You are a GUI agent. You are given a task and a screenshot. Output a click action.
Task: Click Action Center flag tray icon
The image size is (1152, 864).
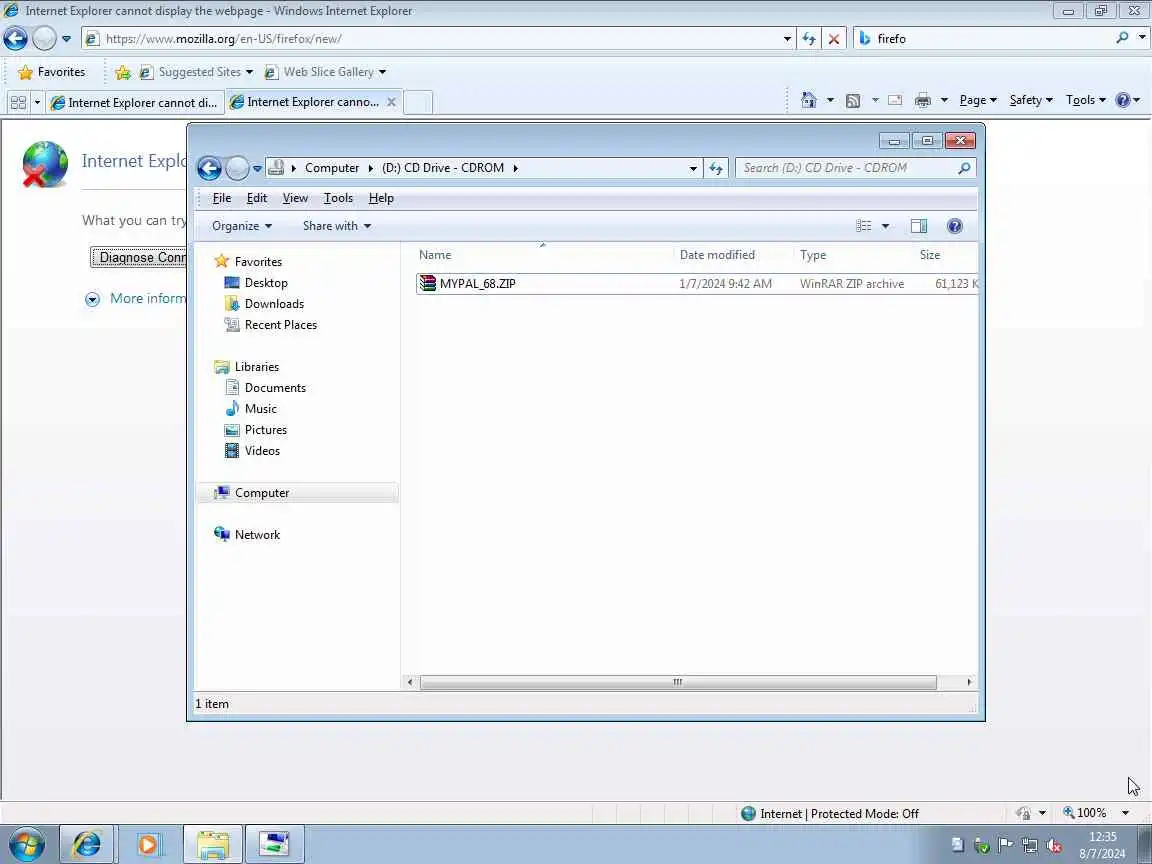1005,845
